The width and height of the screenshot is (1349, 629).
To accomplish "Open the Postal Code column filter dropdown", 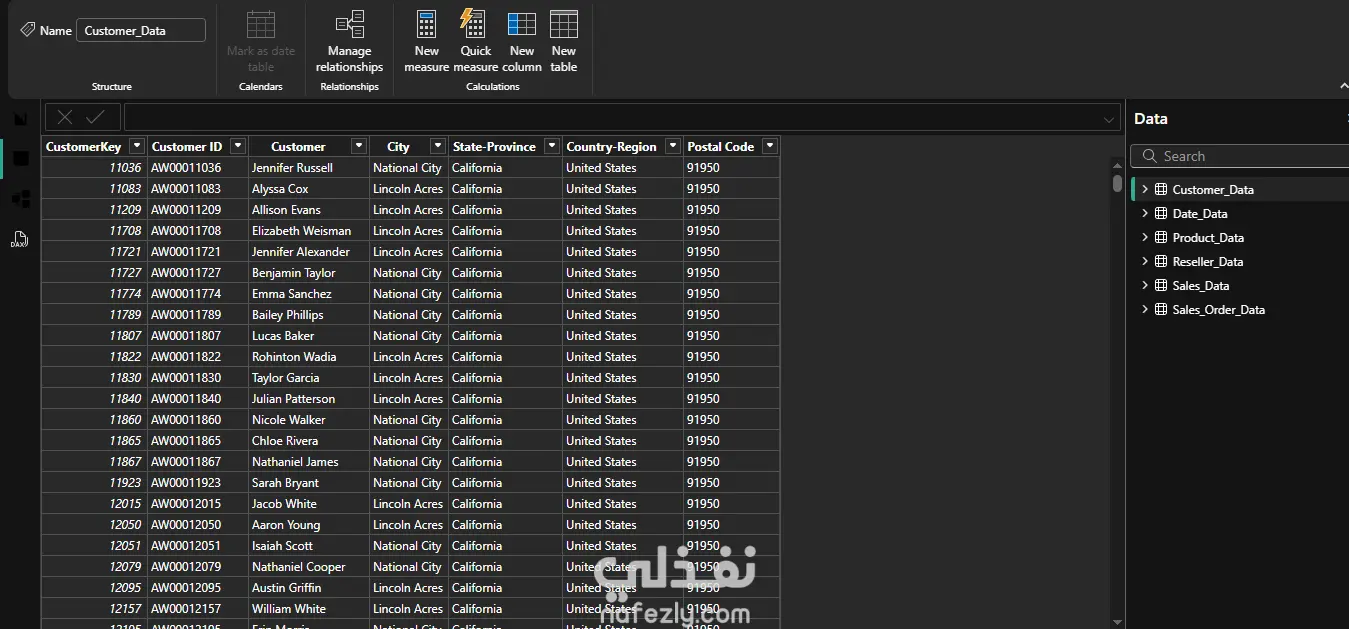I will click(769, 146).
